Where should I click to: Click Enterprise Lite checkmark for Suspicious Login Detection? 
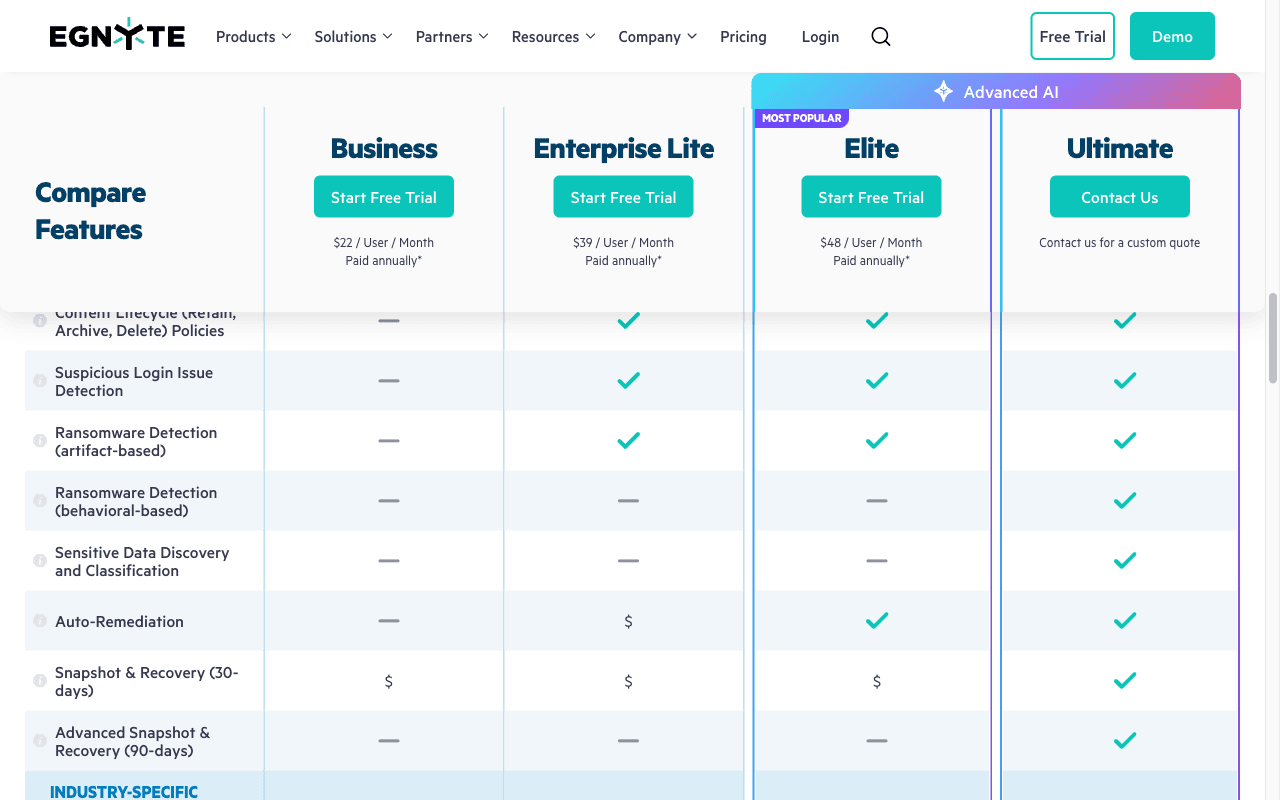point(628,381)
